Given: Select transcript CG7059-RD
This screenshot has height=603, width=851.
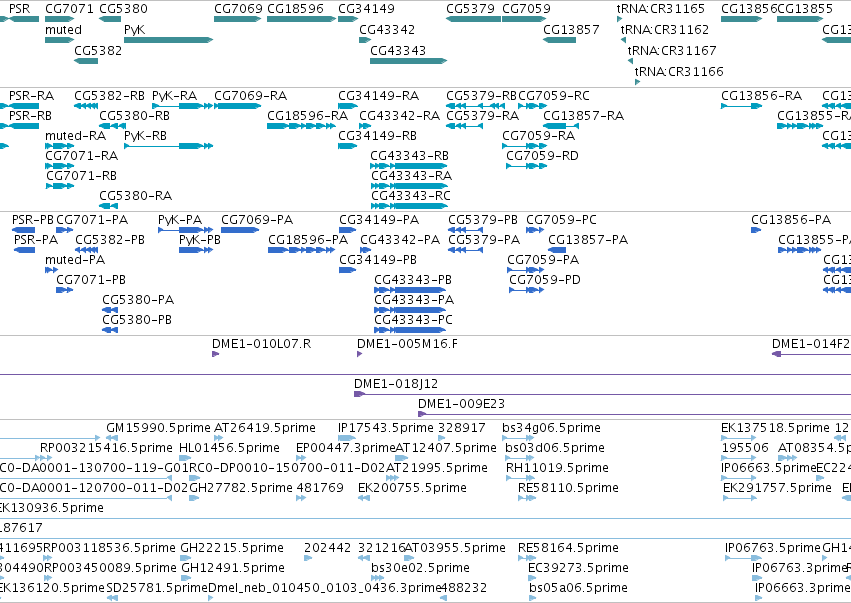Looking at the screenshot, I should (x=526, y=166).
